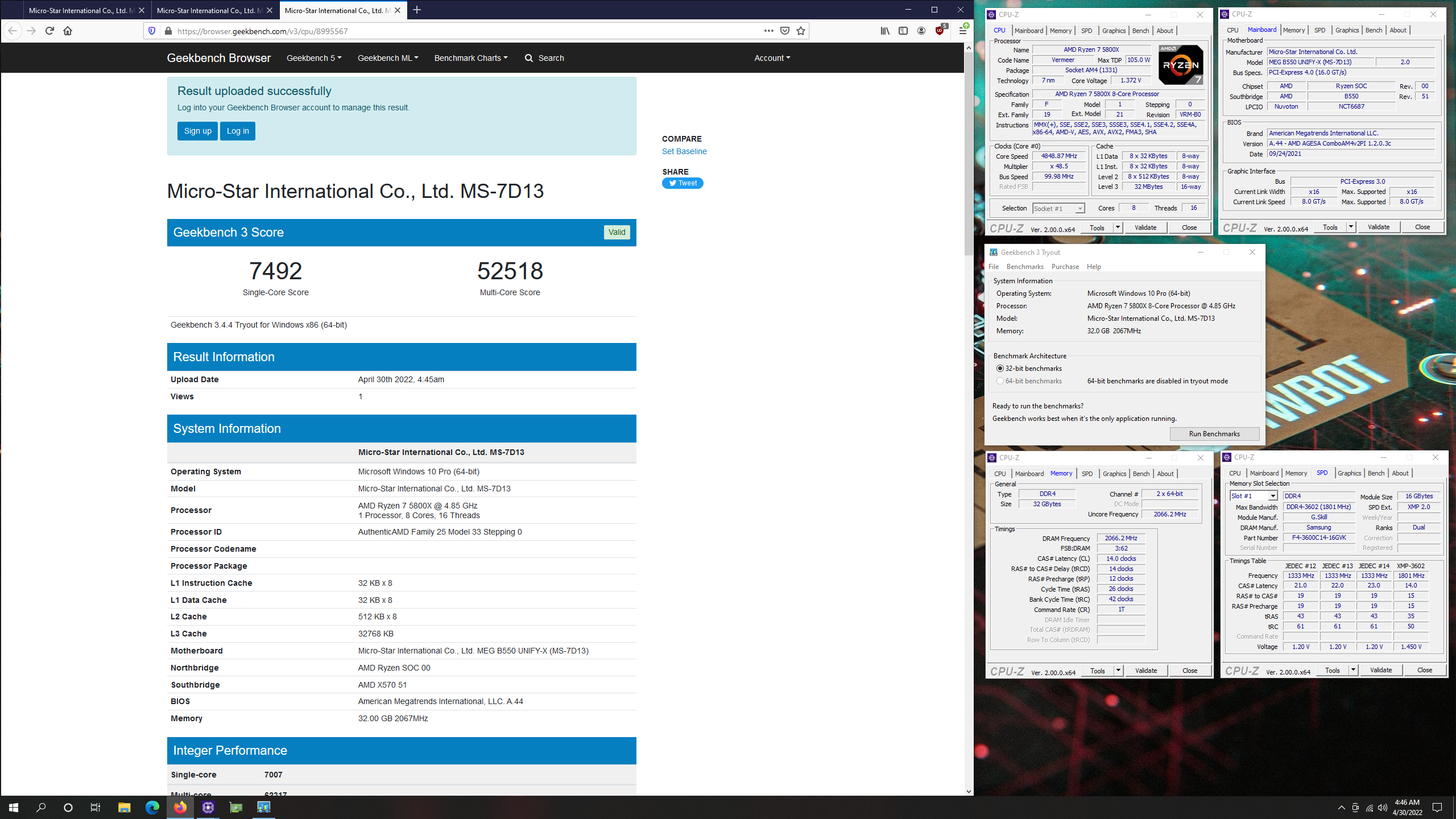The image size is (1456, 819).
Task: Open the Purchase menu in Geekbench 3
Action: coord(1065,267)
